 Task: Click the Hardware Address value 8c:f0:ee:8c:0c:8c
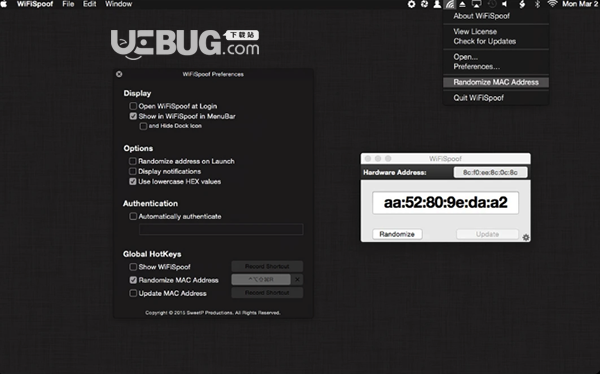490,173
